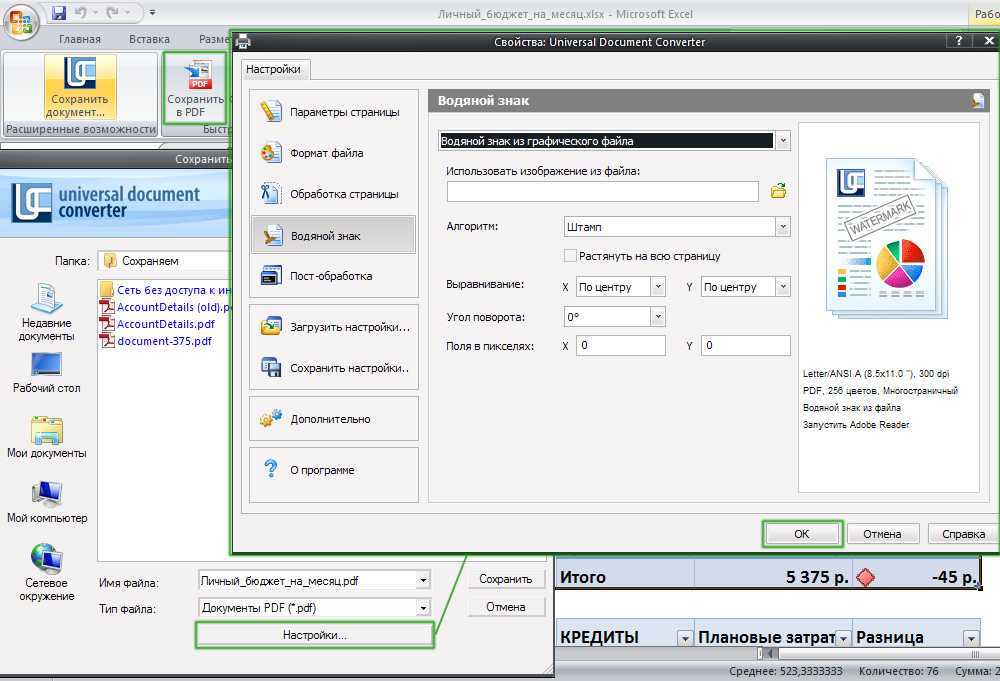
Task: Open the Y alignment dropdown
Action: (x=783, y=287)
